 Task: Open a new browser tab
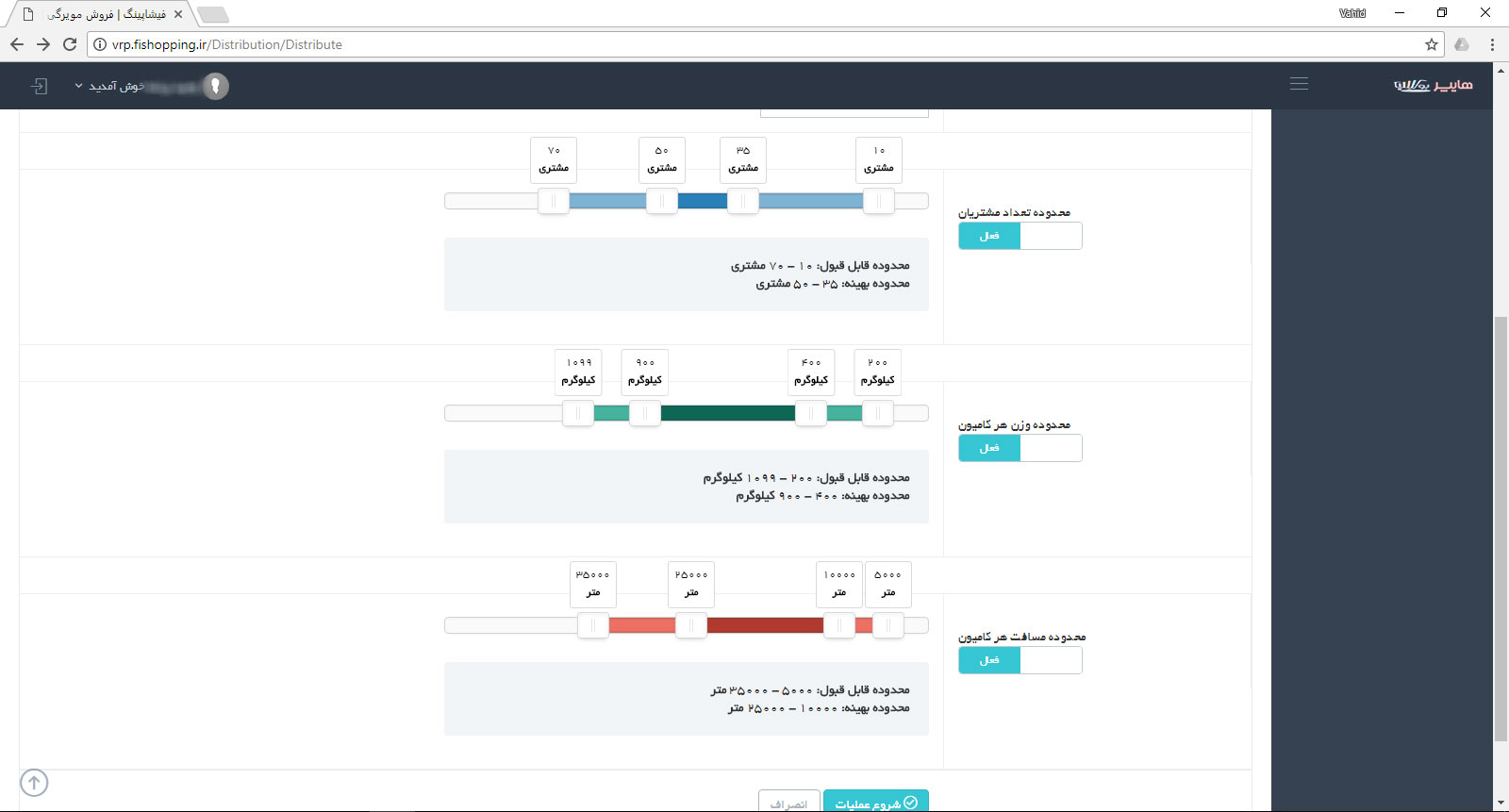213,14
